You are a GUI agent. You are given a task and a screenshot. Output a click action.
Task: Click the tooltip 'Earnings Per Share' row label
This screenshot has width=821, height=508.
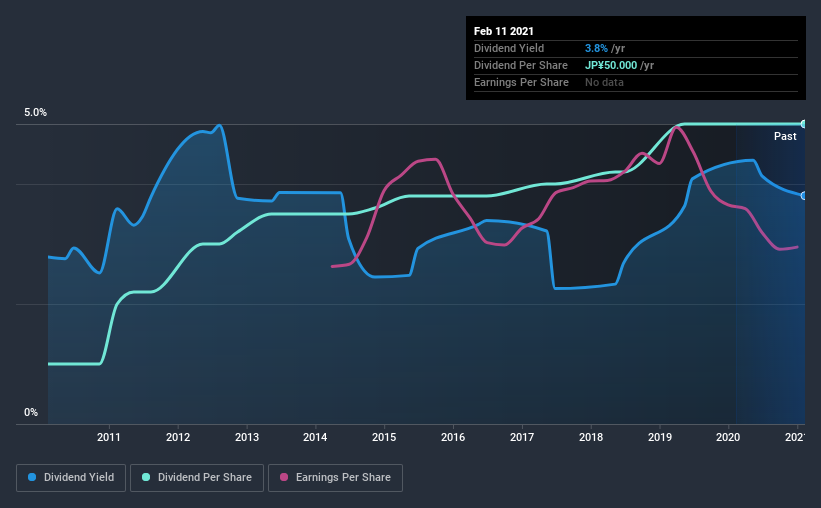522,82
